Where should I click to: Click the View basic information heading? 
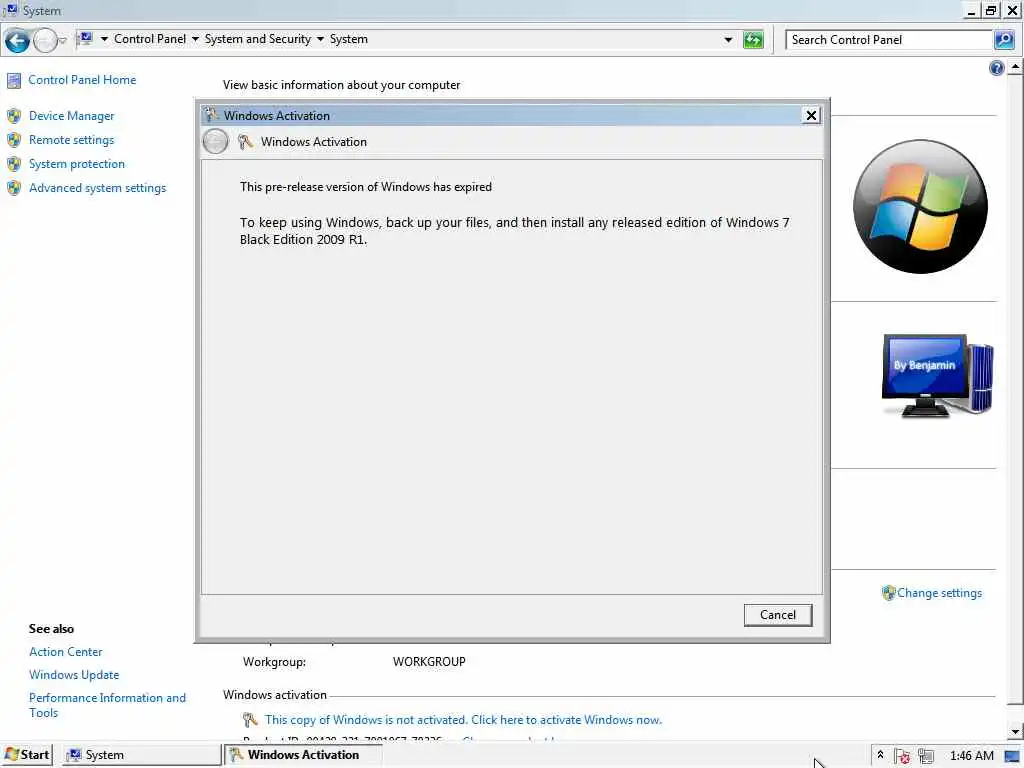click(341, 85)
